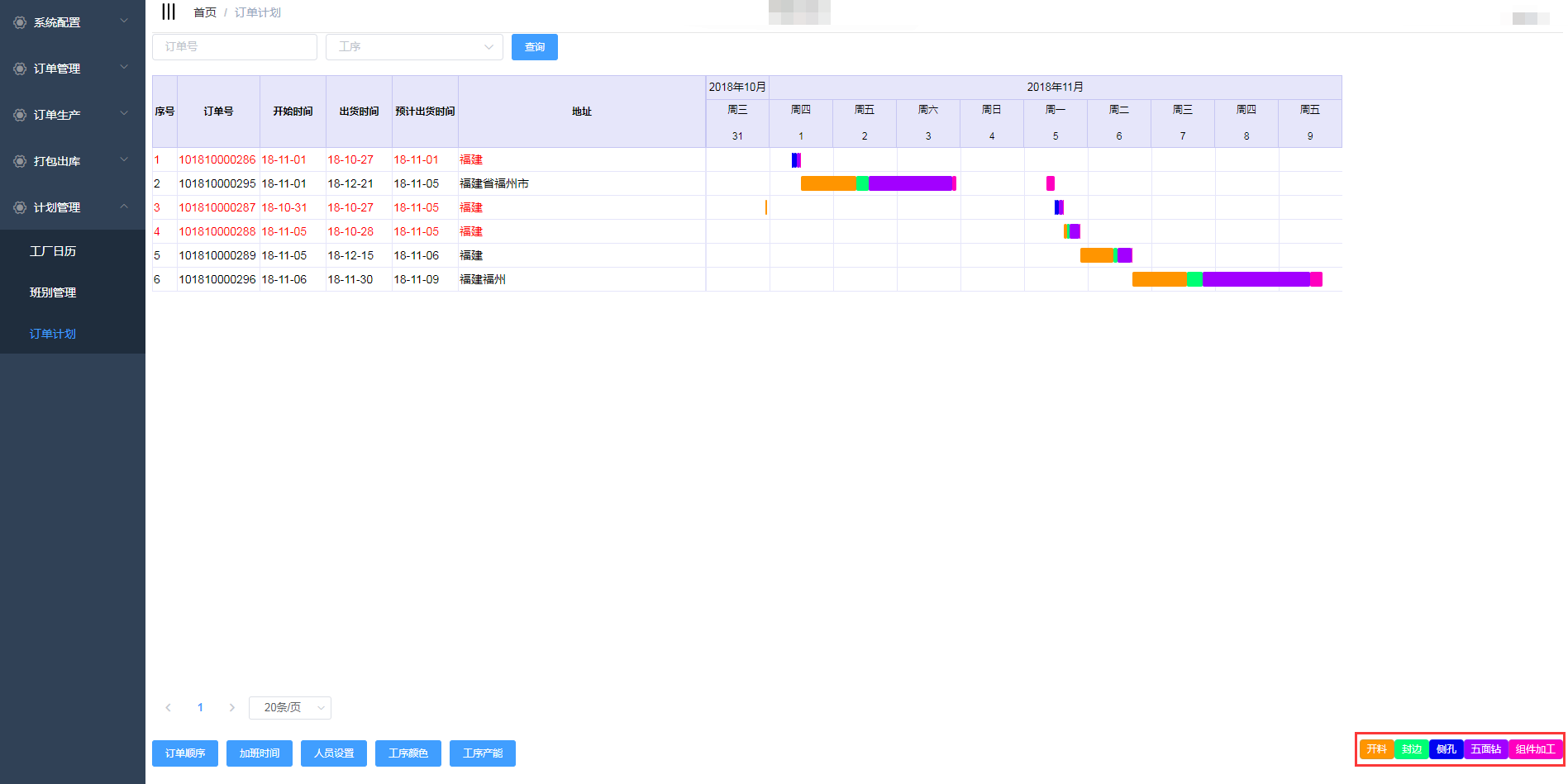Click the 订单生产 menu icon

pos(20,115)
